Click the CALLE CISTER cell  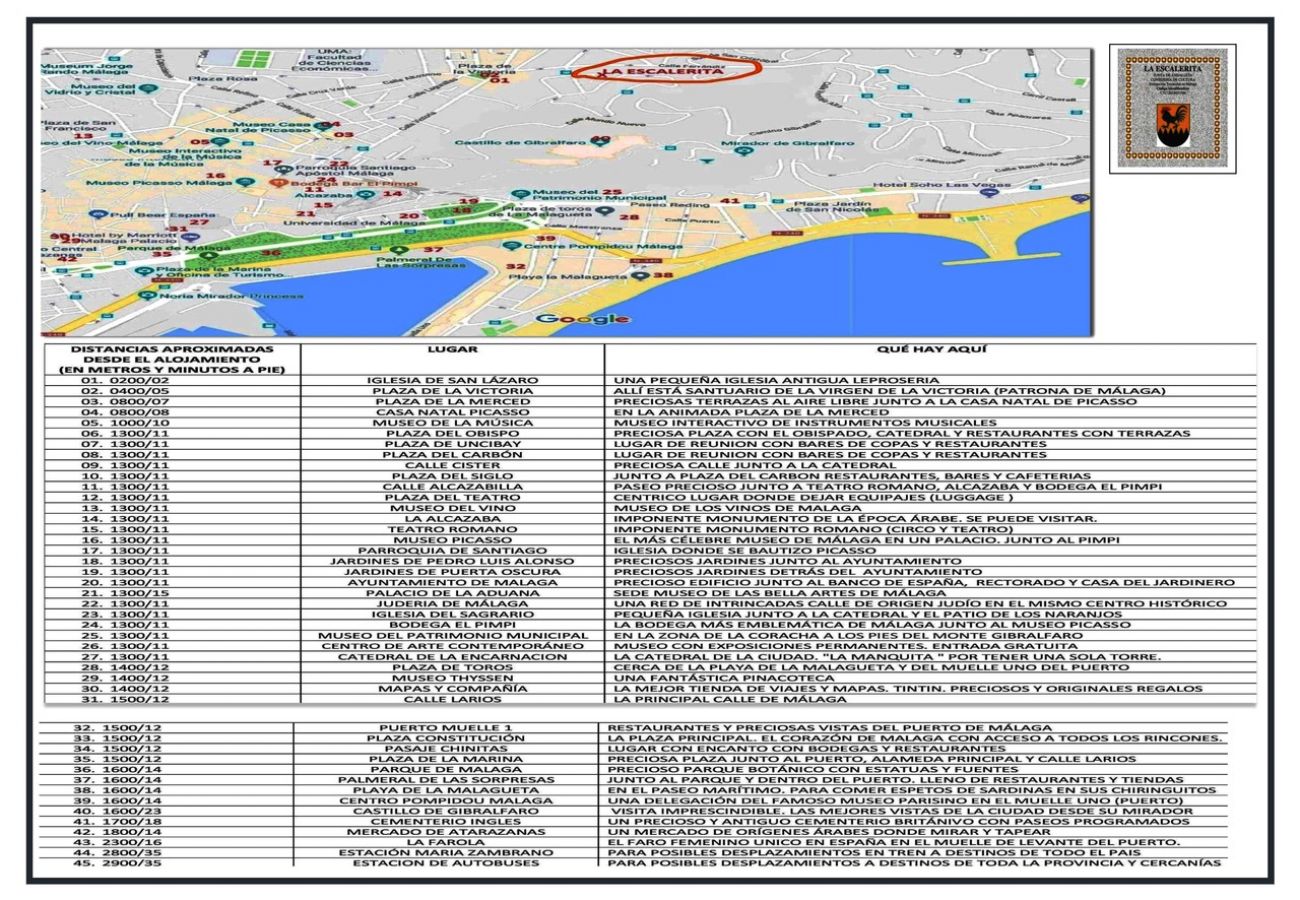(x=452, y=465)
